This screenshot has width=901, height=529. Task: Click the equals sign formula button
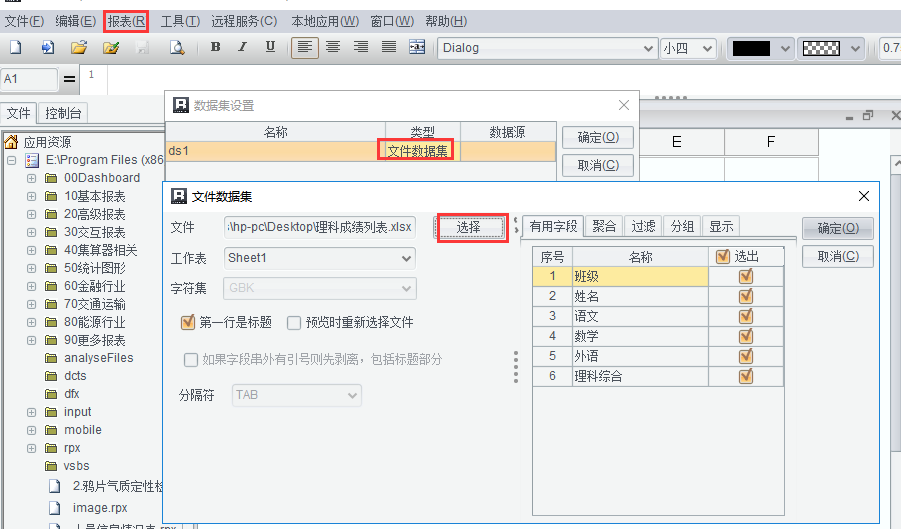pyautogui.click(x=70, y=79)
